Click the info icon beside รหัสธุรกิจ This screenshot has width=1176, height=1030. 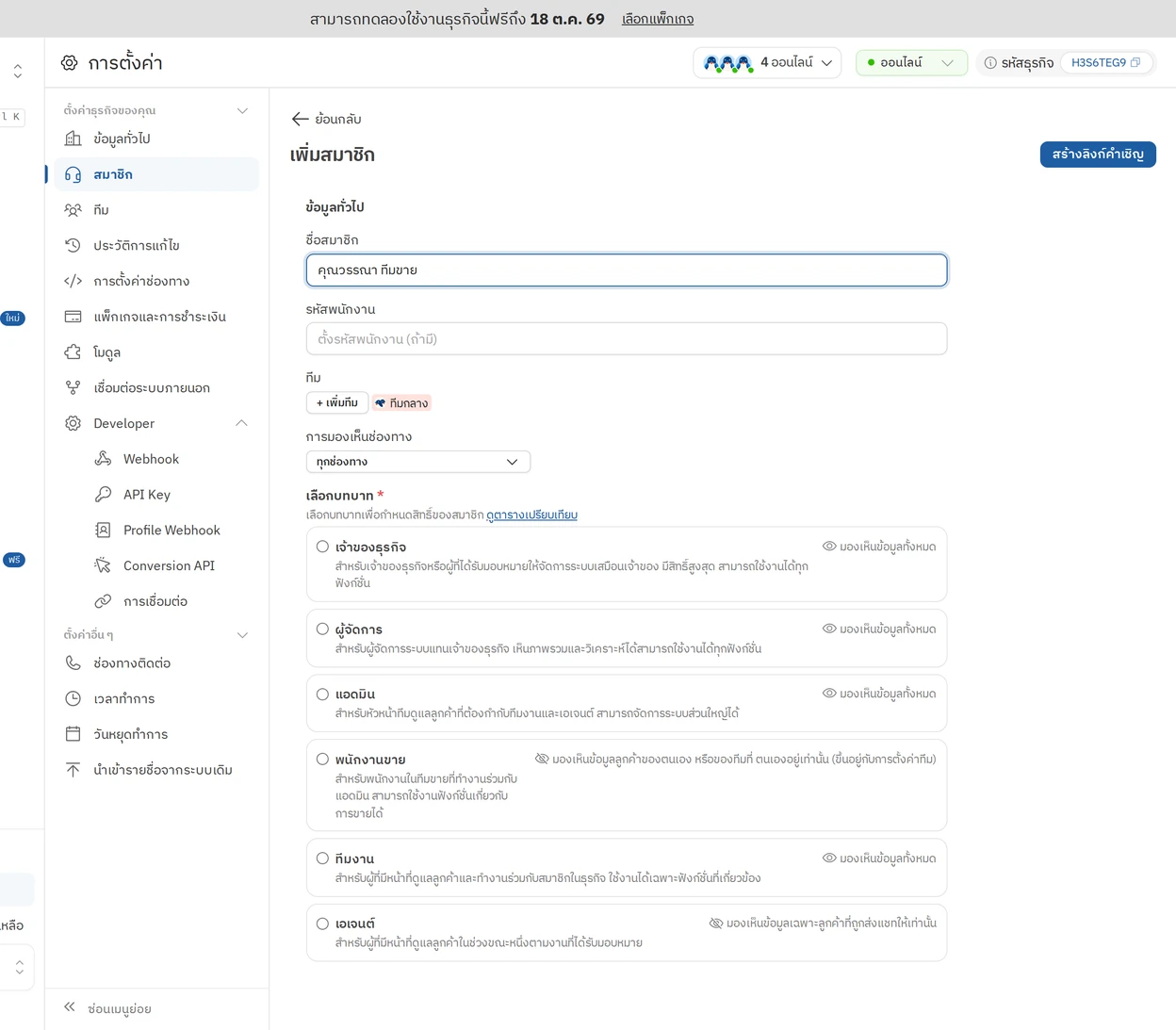tap(990, 63)
